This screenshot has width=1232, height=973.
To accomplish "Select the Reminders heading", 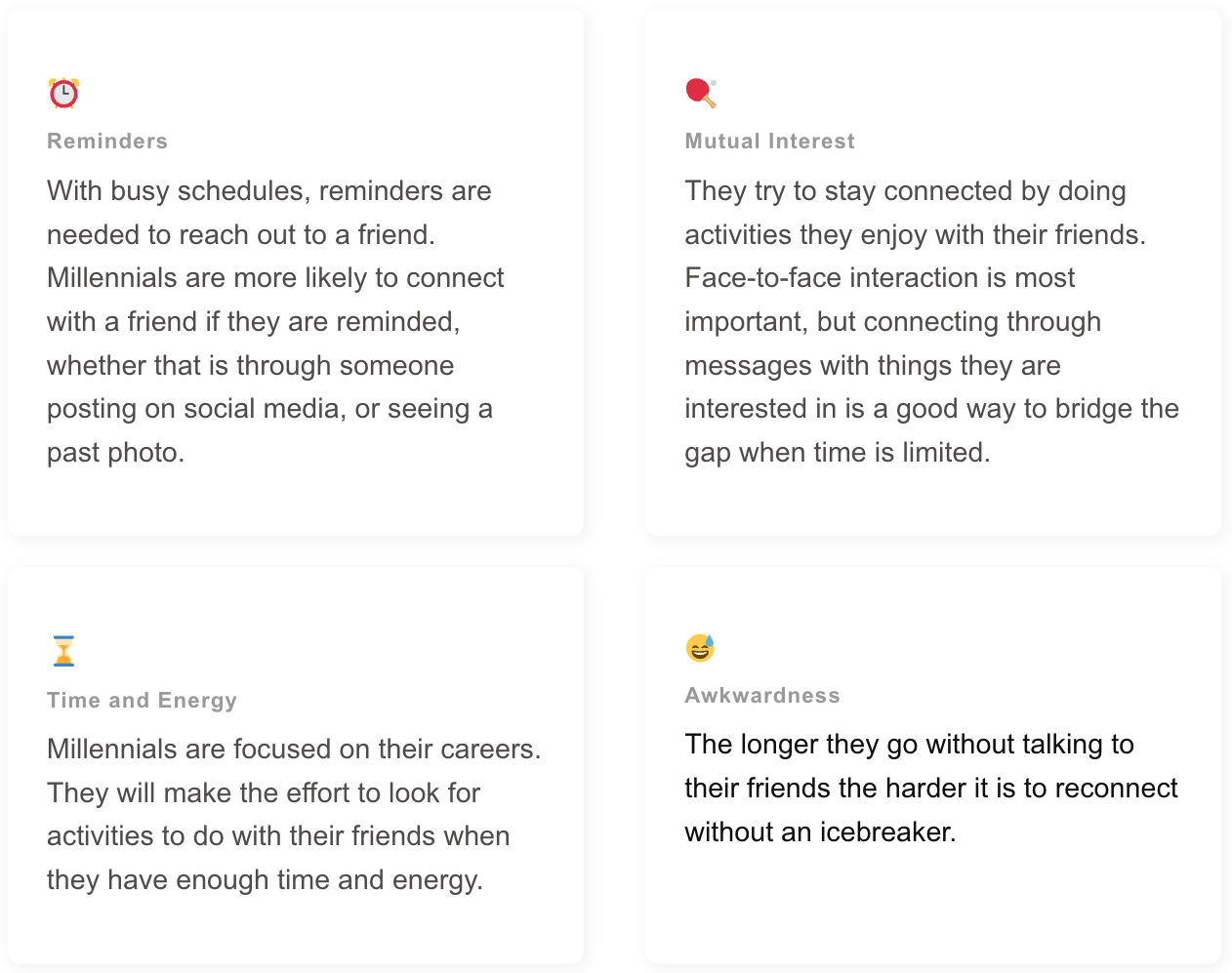I will 107,142.
